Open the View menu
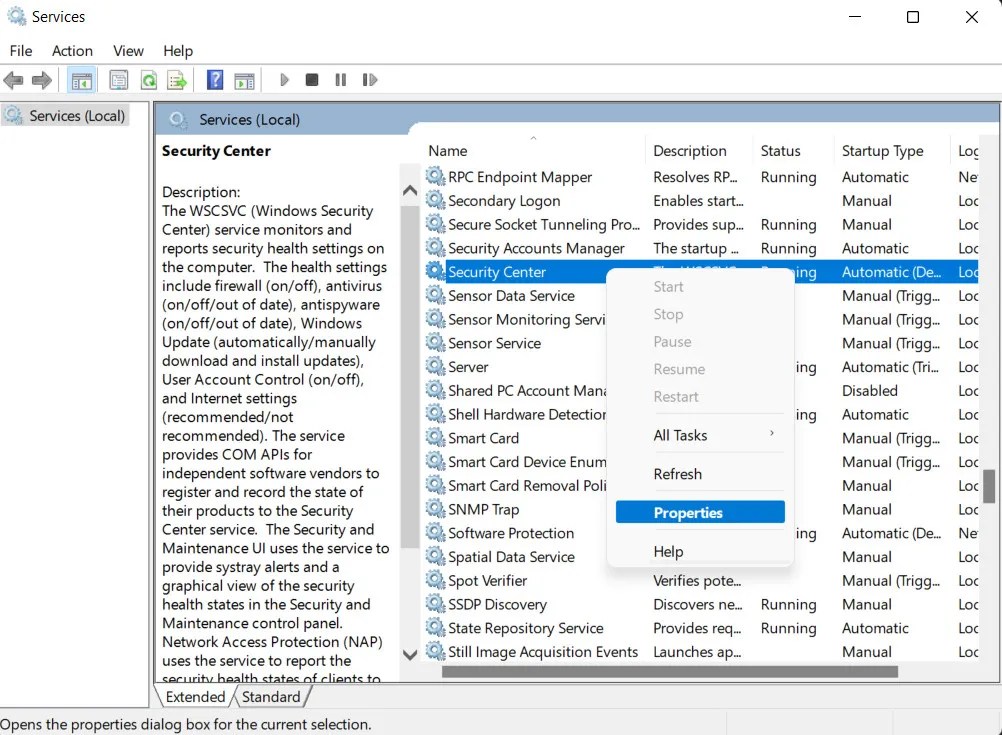1002x735 pixels. pos(128,51)
